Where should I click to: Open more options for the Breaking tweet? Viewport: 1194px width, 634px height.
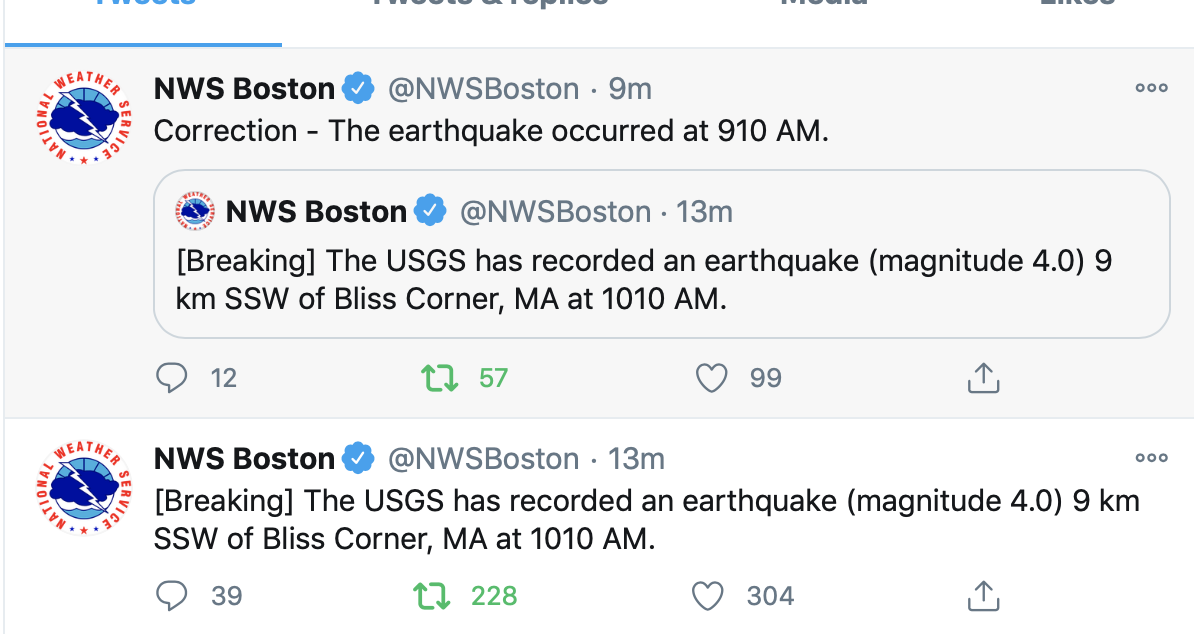1151,458
